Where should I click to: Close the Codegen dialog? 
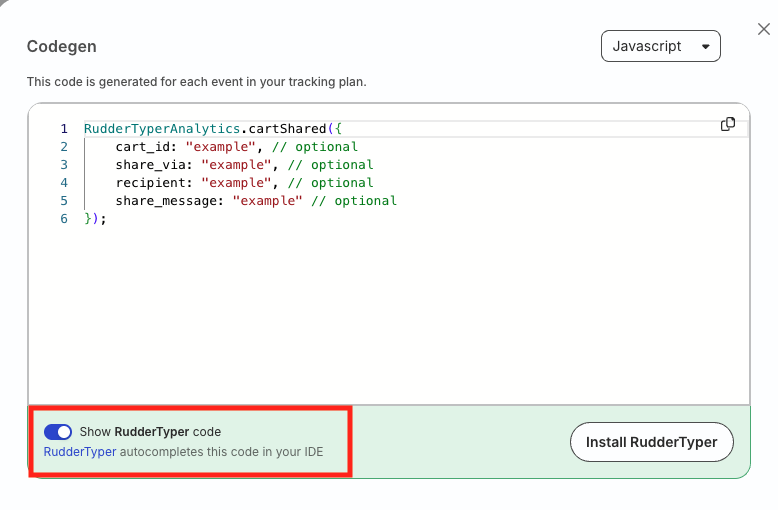764,29
